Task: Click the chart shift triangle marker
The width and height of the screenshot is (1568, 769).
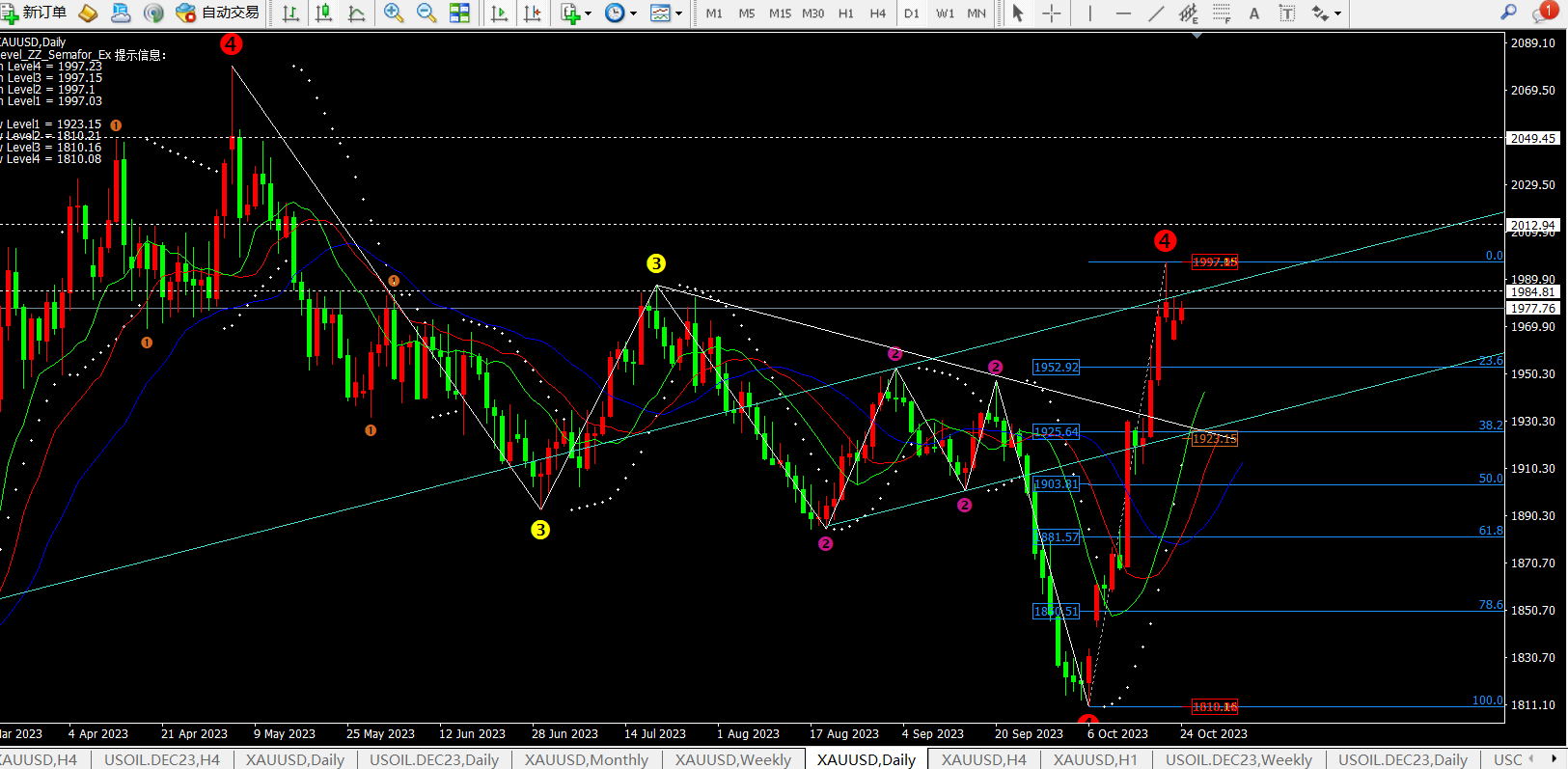Action: [x=1197, y=36]
